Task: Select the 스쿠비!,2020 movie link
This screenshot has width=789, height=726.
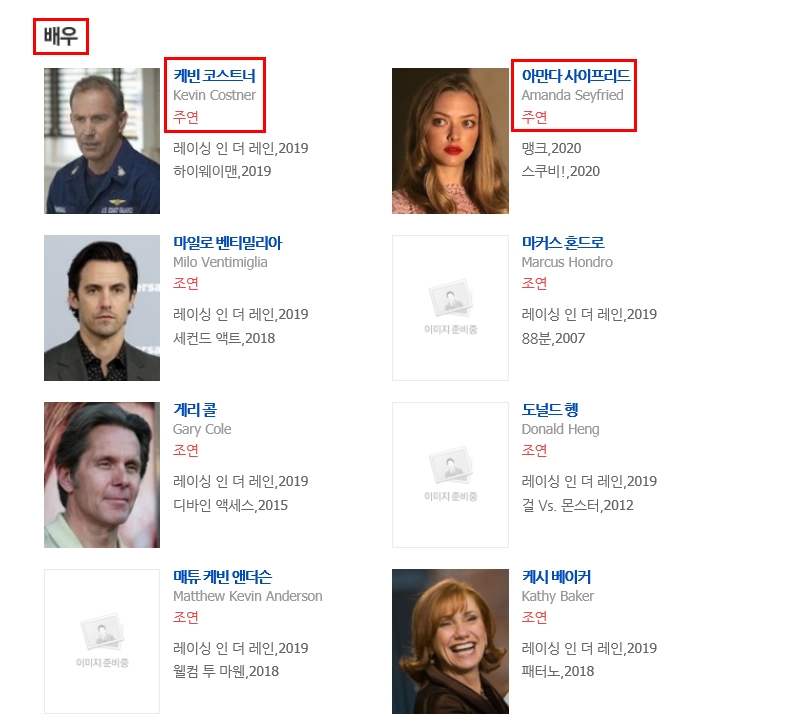Action: pyautogui.click(x=560, y=171)
